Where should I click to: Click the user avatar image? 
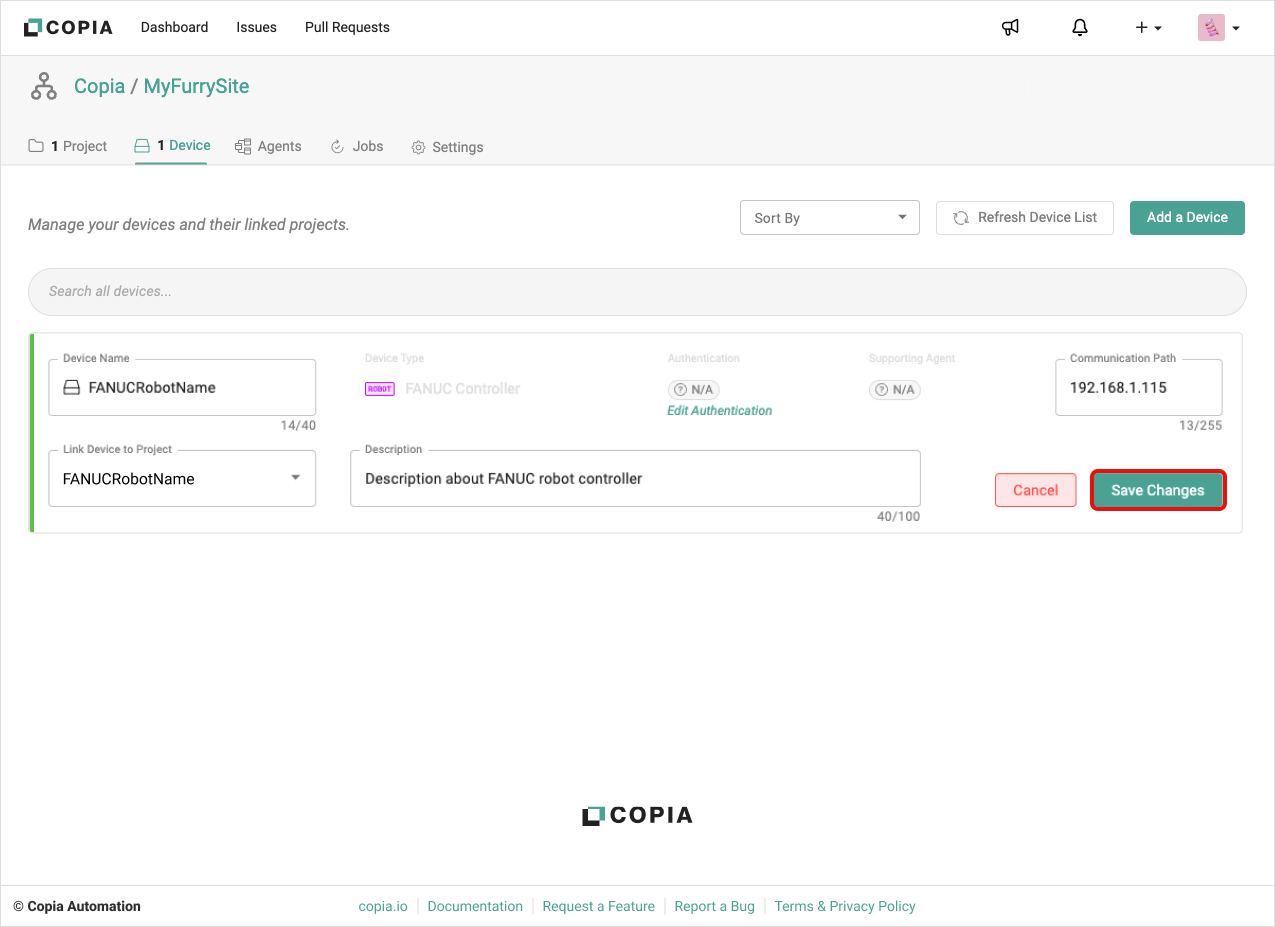(1211, 28)
